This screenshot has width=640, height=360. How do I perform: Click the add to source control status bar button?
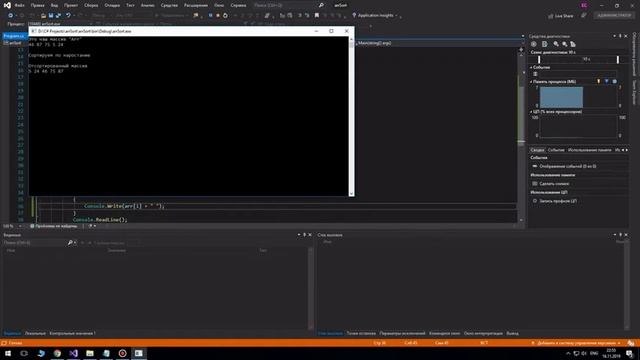[576, 343]
